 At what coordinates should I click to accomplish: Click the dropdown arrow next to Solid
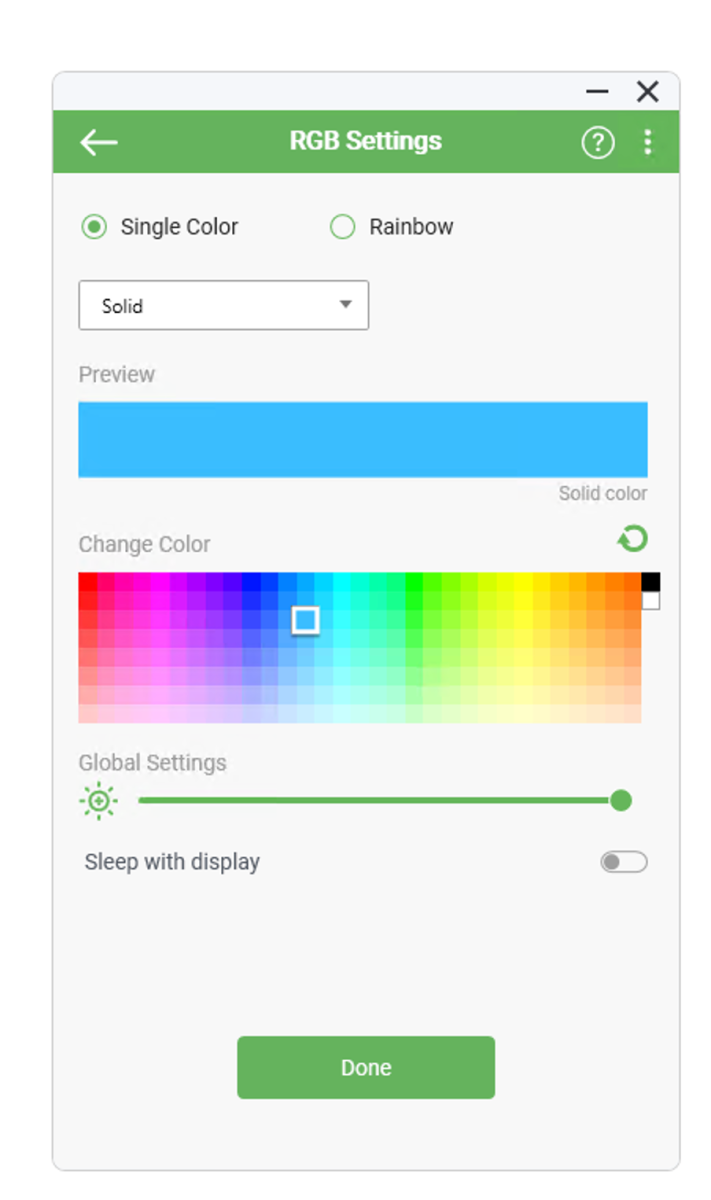point(346,304)
